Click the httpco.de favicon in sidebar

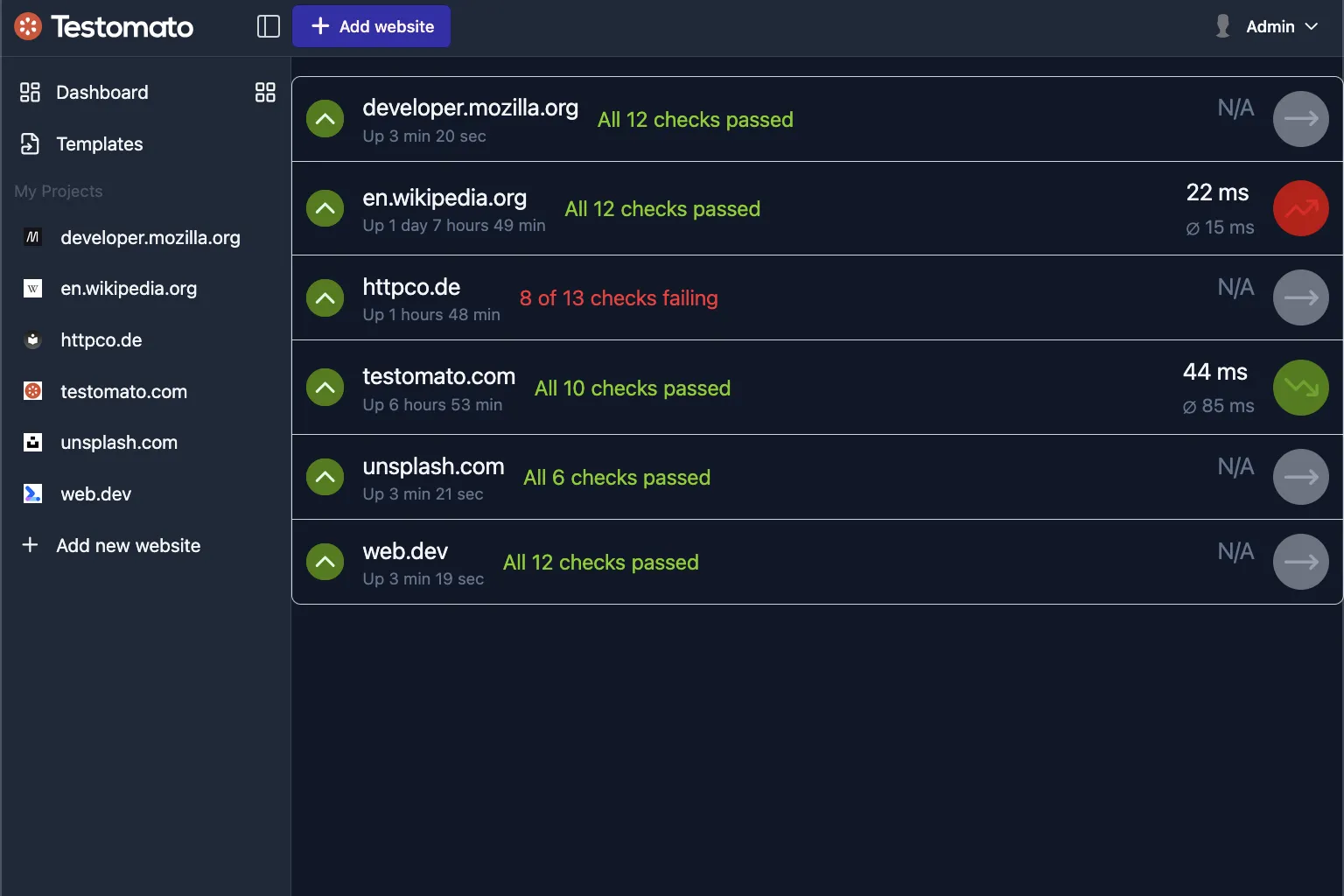(x=32, y=340)
